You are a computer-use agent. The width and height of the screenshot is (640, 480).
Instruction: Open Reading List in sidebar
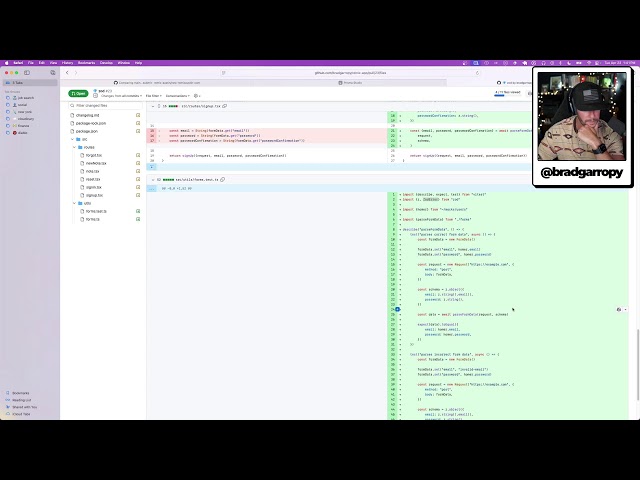point(21,400)
